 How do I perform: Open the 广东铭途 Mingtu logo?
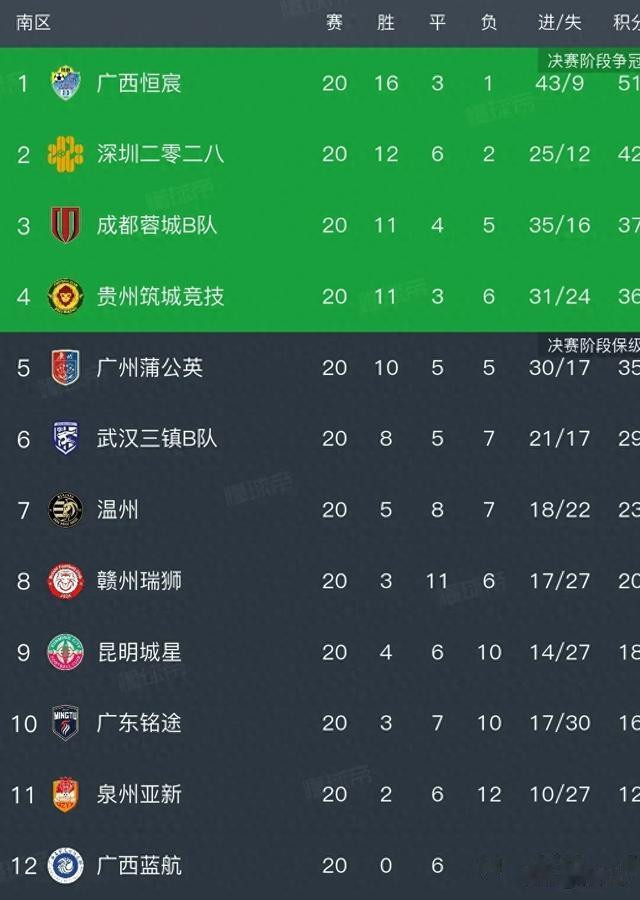[x=65, y=723]
